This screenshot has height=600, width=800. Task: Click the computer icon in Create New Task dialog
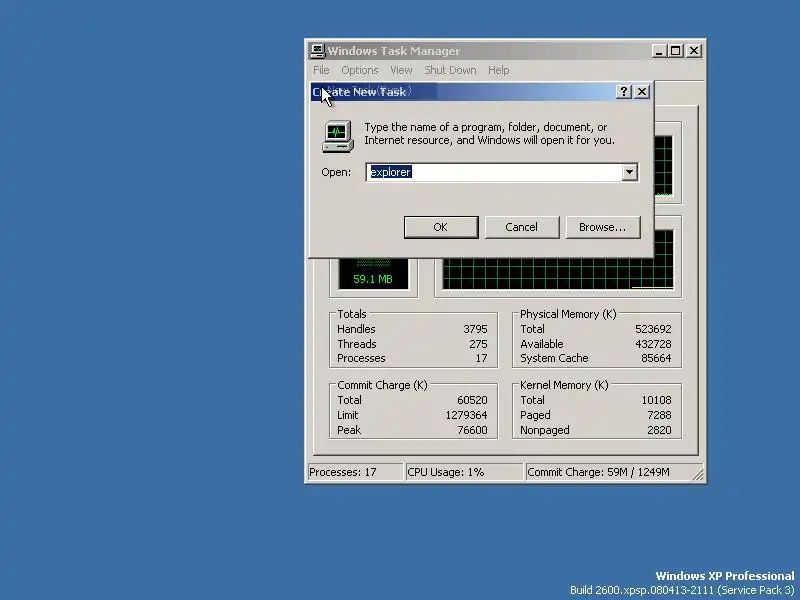(338, 136)
